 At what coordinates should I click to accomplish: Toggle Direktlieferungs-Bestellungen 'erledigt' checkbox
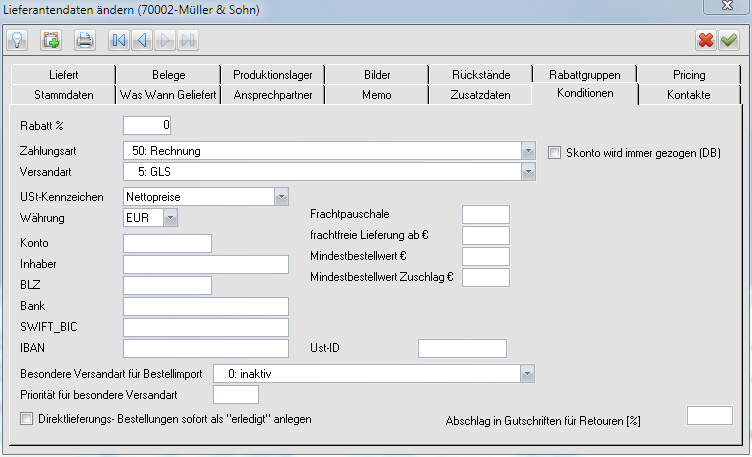(27, 418)
